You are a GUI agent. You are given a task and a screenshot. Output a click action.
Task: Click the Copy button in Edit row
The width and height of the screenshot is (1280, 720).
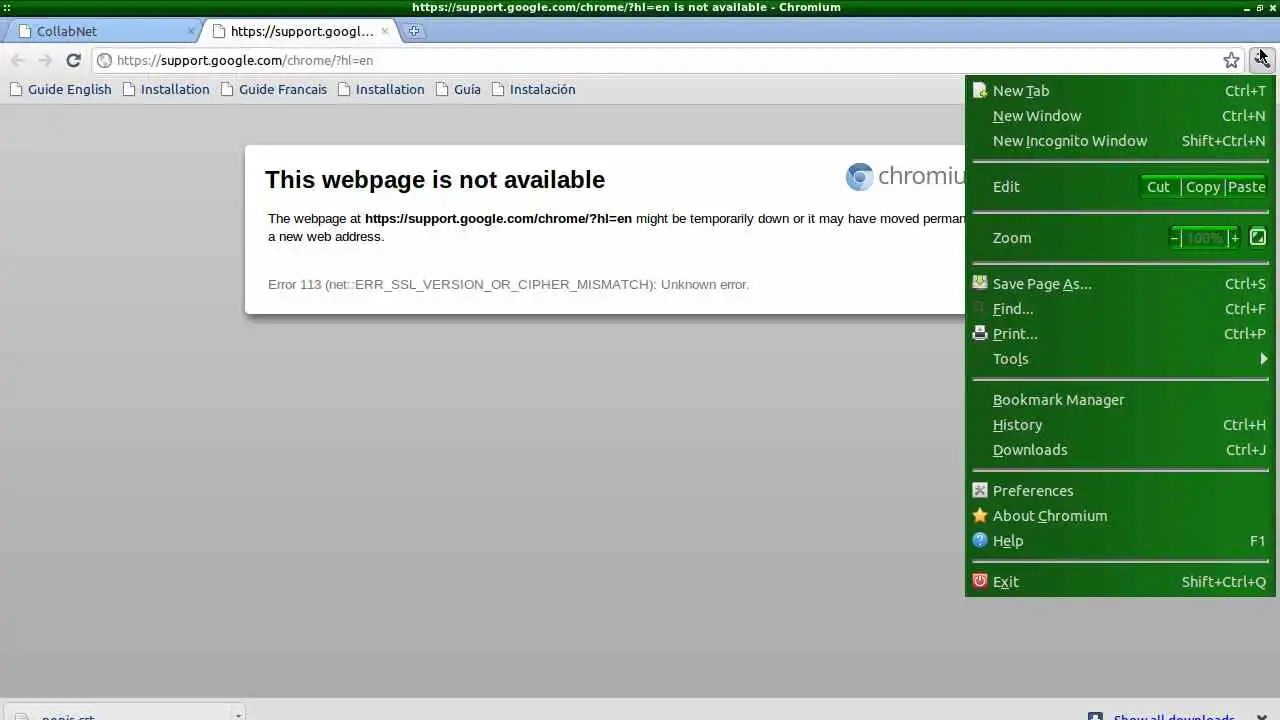pyautogui.click(x=1202, y=187)
